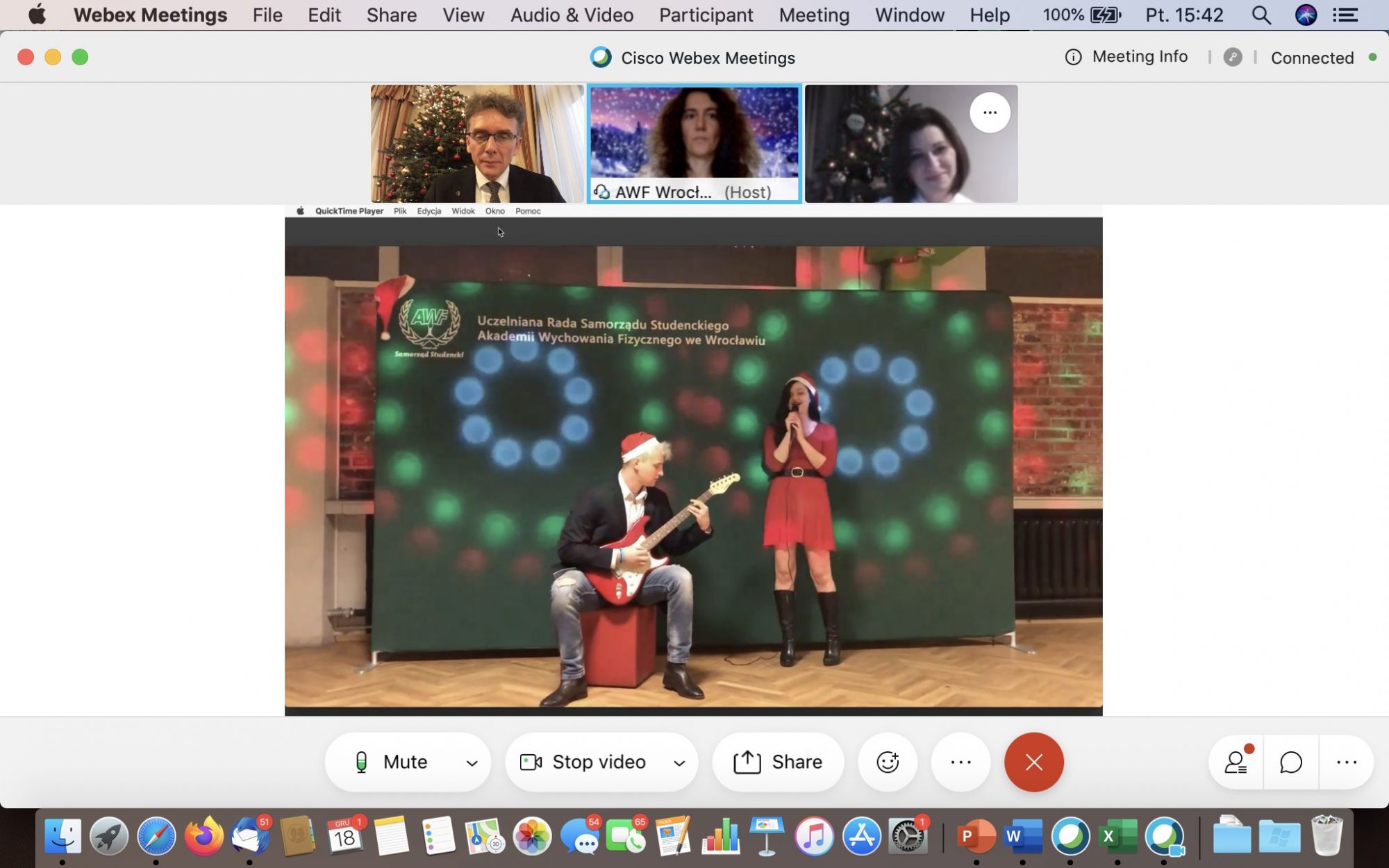This screenshot has width=1389, height=868.
Task: Expand the audio options chevron next to Mute
Action: (472, 763)
